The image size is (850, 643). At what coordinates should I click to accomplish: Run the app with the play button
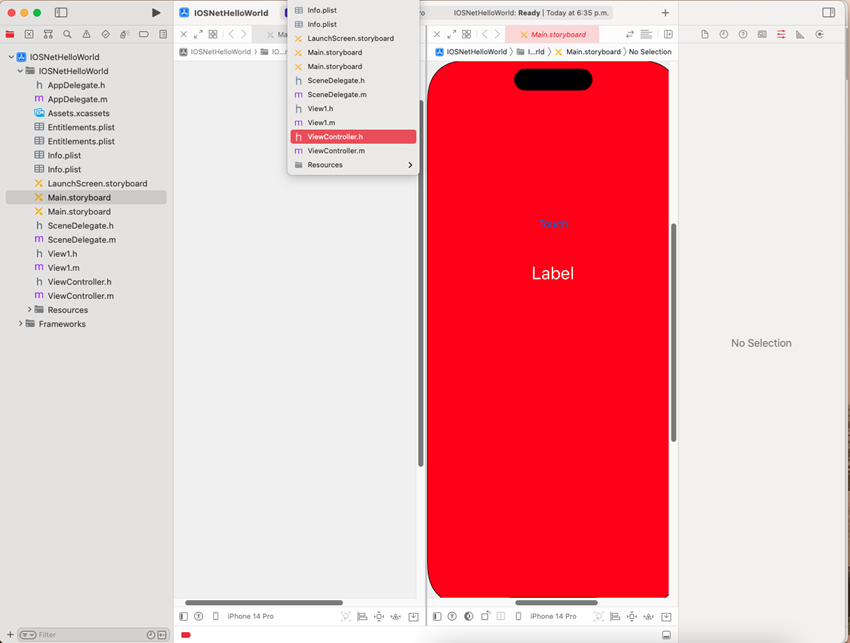point(156,13)
